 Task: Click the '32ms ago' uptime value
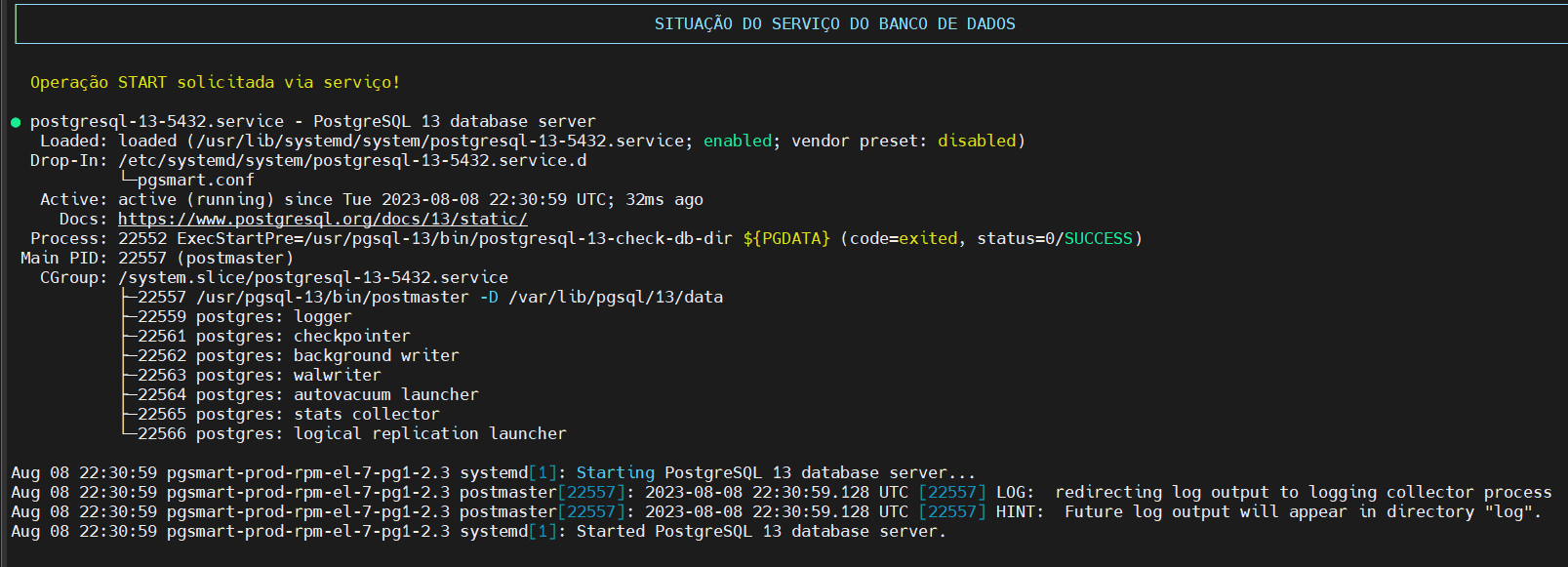point(664,199)
